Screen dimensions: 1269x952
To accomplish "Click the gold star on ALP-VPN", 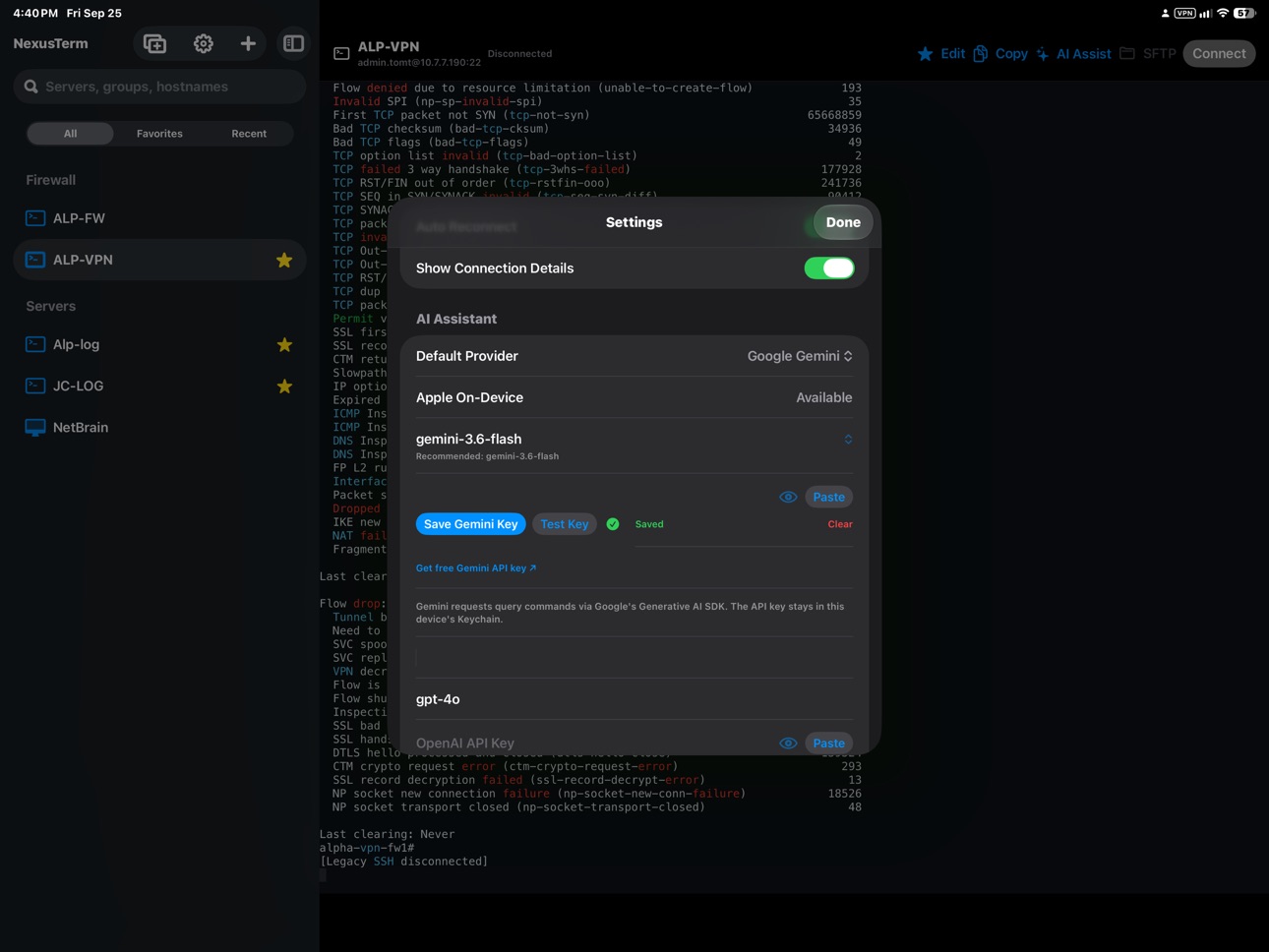I will point(284,261).
